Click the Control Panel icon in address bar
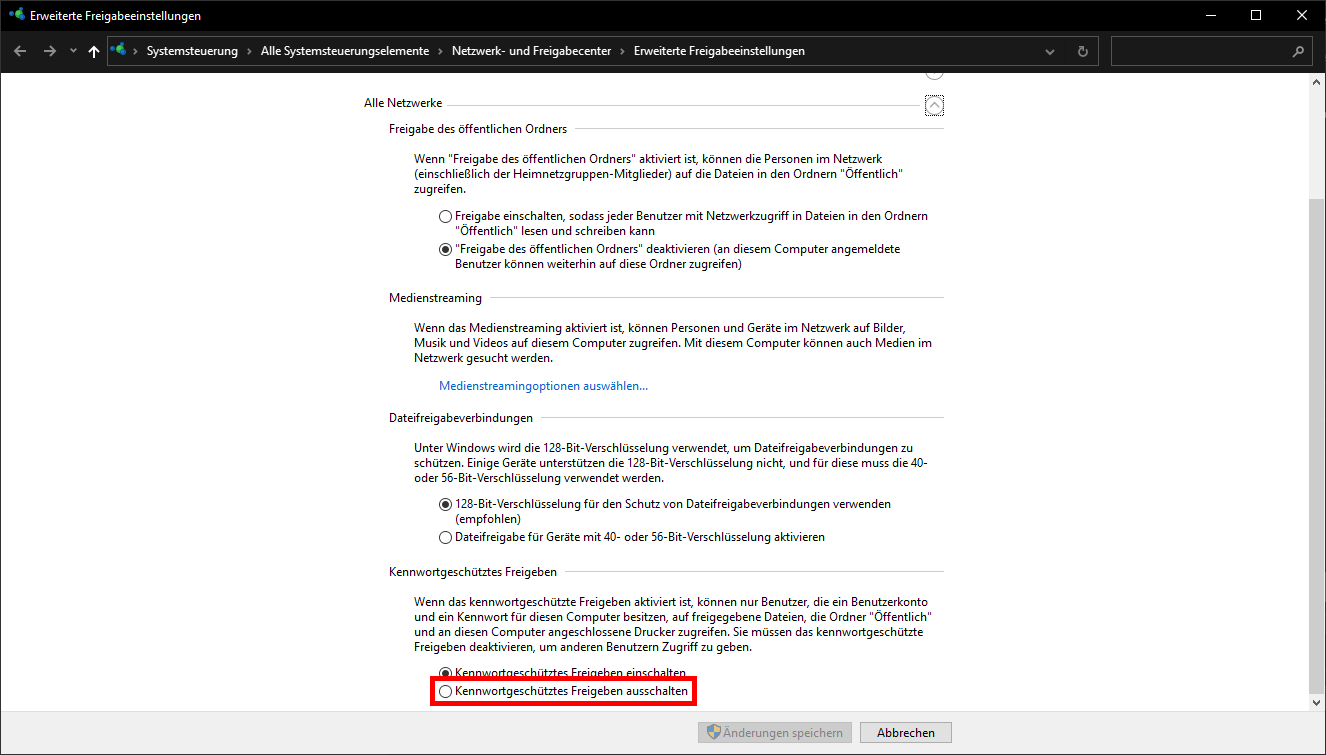Image resolution: width=1326 pixels, height=755 pixels. point(119,50)
